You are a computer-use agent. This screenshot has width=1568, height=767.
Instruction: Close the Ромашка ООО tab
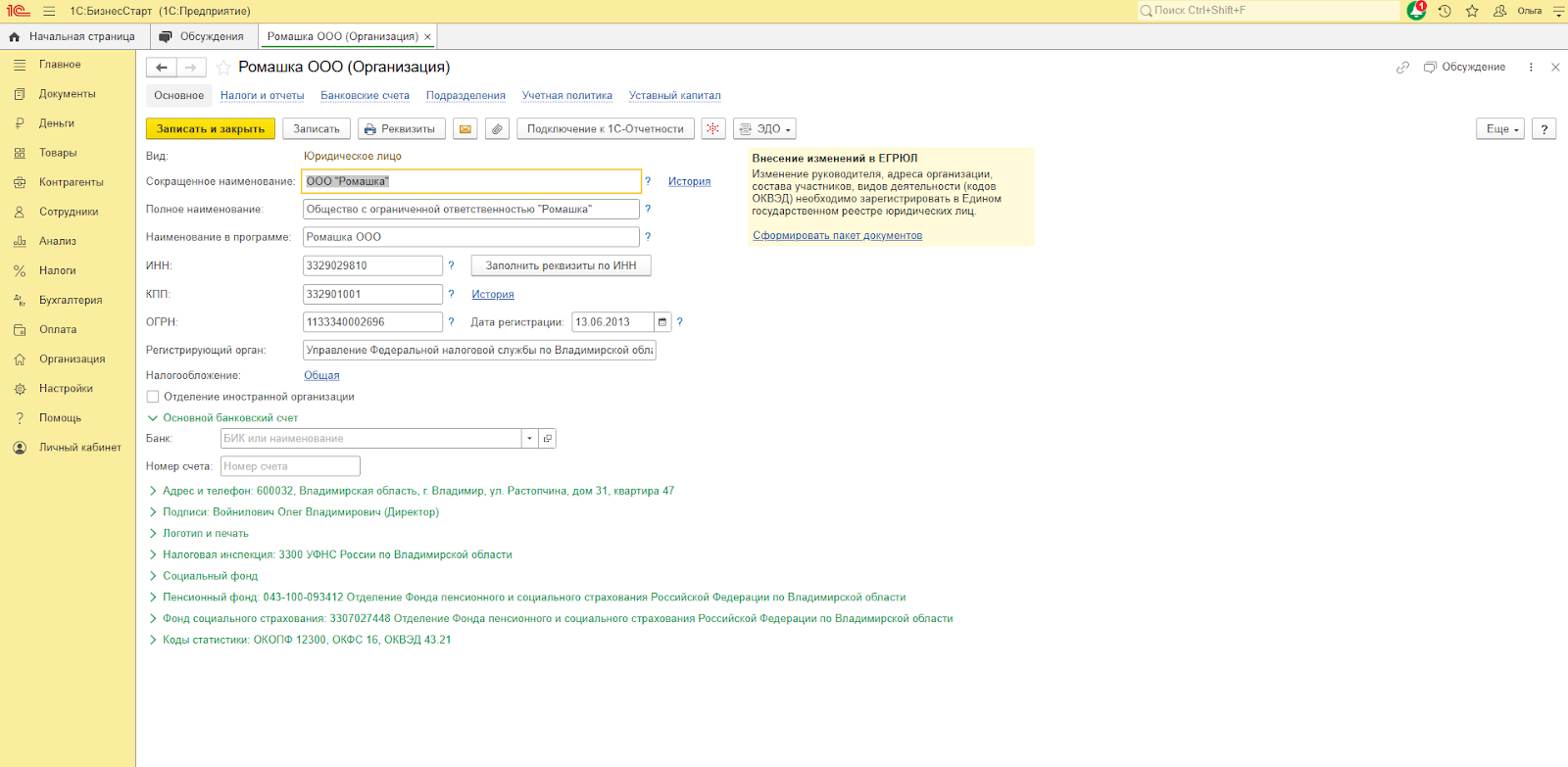click(427, 37)
